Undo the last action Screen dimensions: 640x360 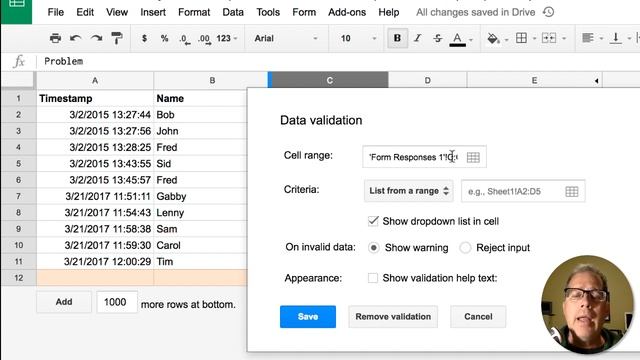point(76,38)
